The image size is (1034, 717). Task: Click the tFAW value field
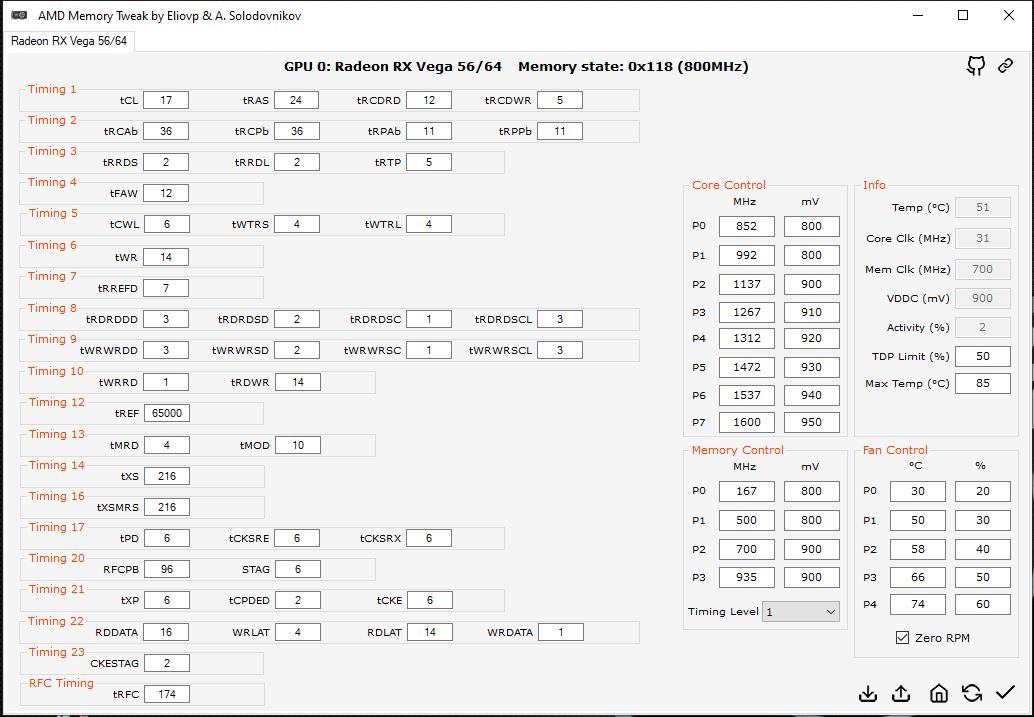pyautogui.click(x=166, y=193)
